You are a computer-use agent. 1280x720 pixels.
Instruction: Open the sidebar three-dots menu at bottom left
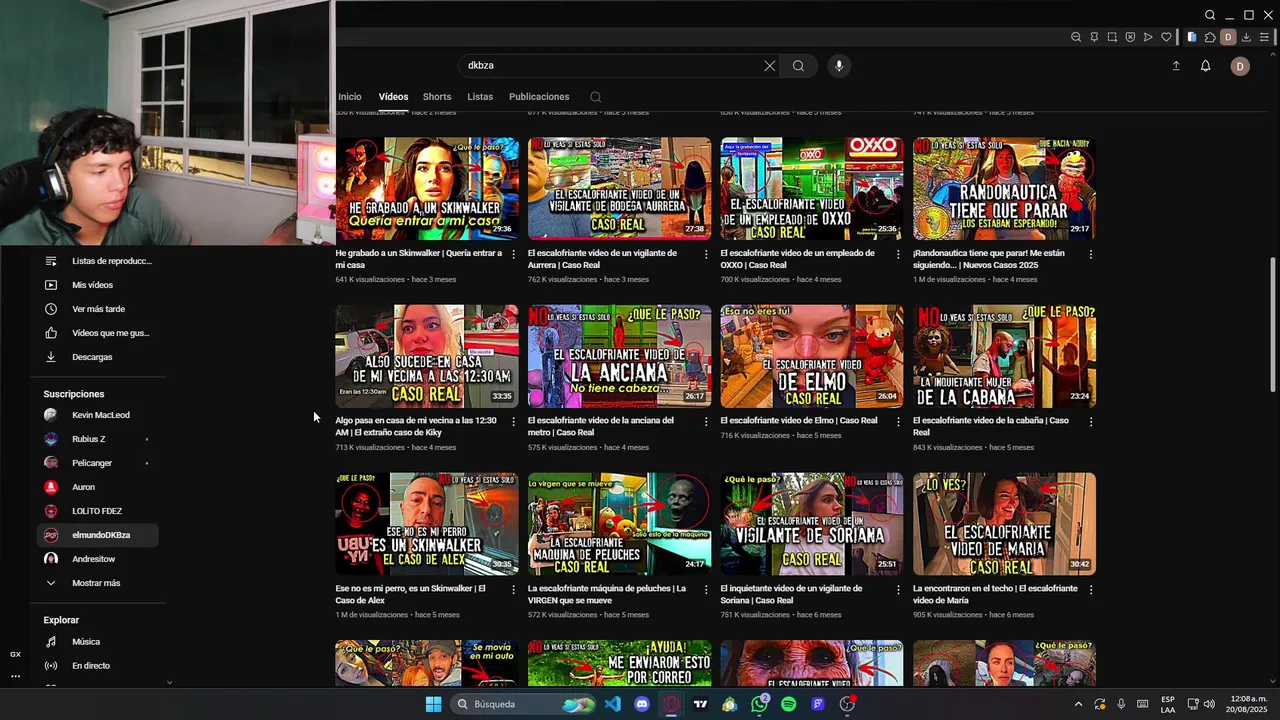click(15, 676)
